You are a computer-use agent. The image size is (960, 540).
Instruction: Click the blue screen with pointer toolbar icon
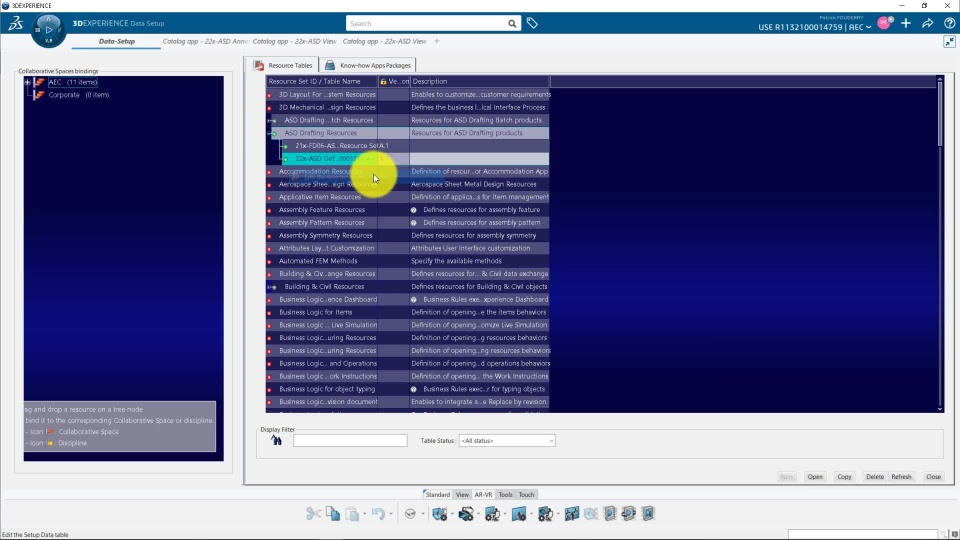pos(519,513)
